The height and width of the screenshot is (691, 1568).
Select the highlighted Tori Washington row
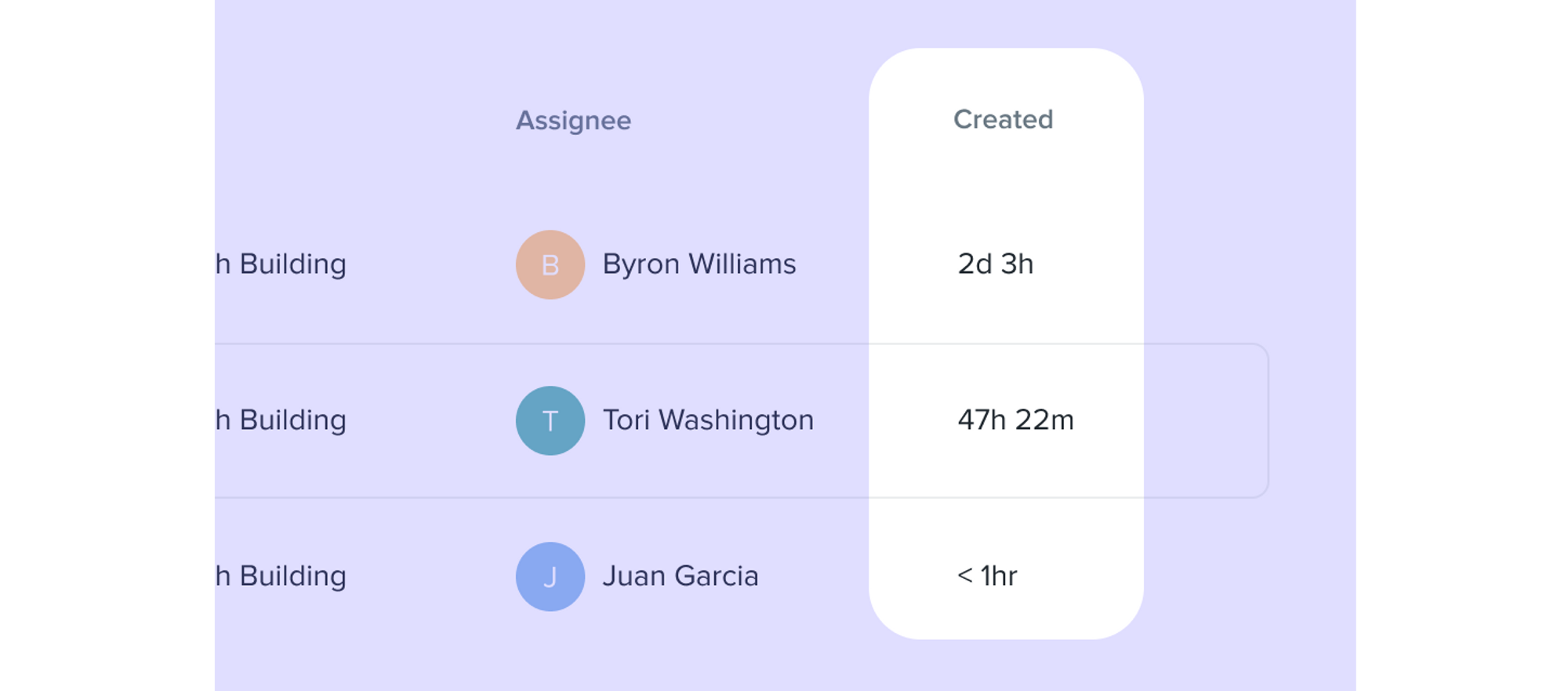coord(742,420)
